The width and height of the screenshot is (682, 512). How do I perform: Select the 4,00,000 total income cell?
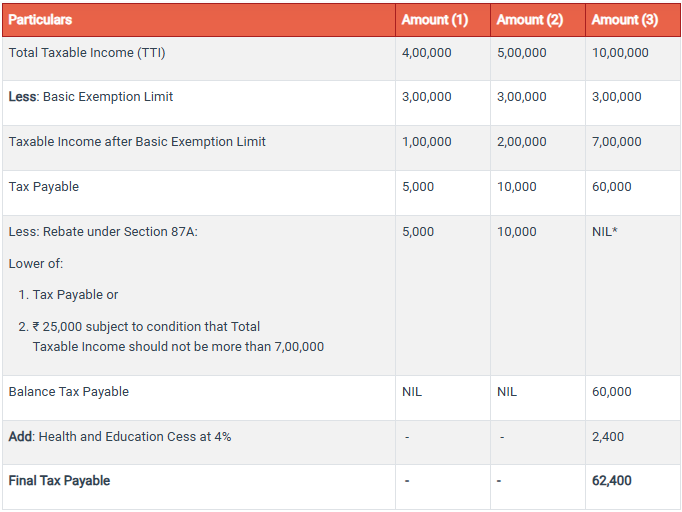coord(426,53)
